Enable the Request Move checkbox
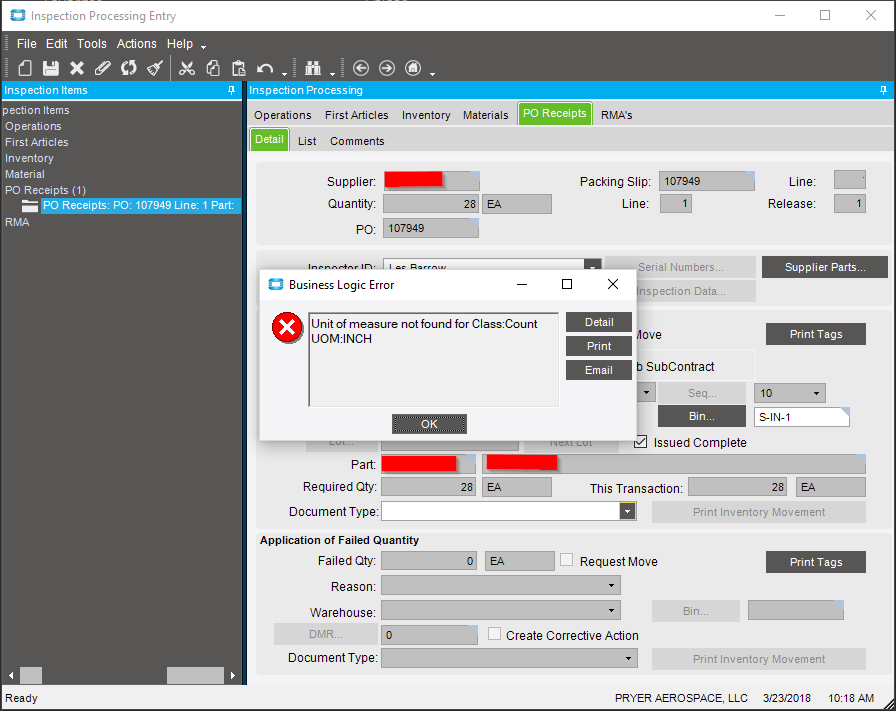This screenshot has height=711, width=896. click(x=566, y=560)
